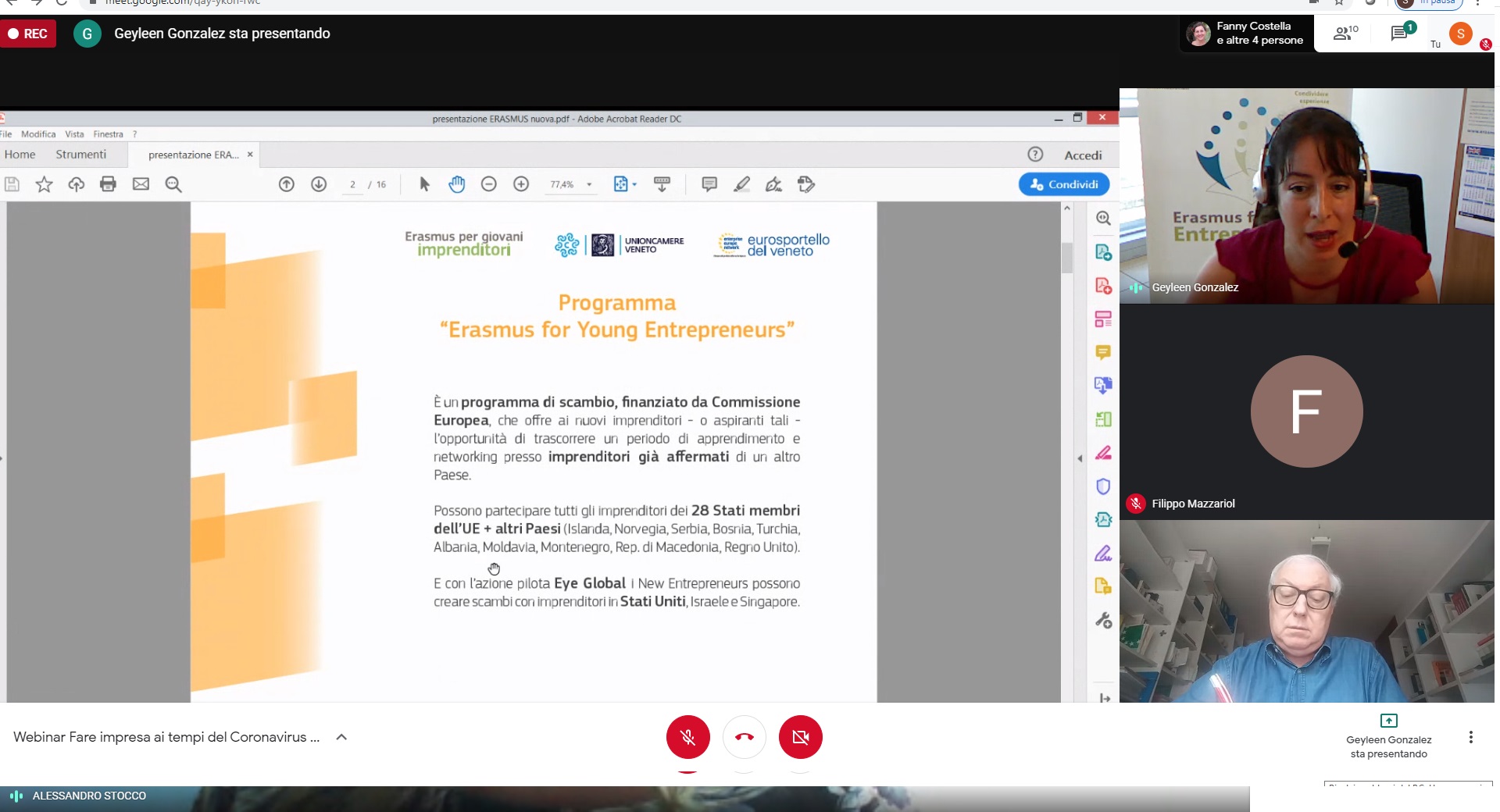The height and width of the screenshot is (812, 1500).
Task: Click the REC recording indicator
Action: click(x=28, y=34)
